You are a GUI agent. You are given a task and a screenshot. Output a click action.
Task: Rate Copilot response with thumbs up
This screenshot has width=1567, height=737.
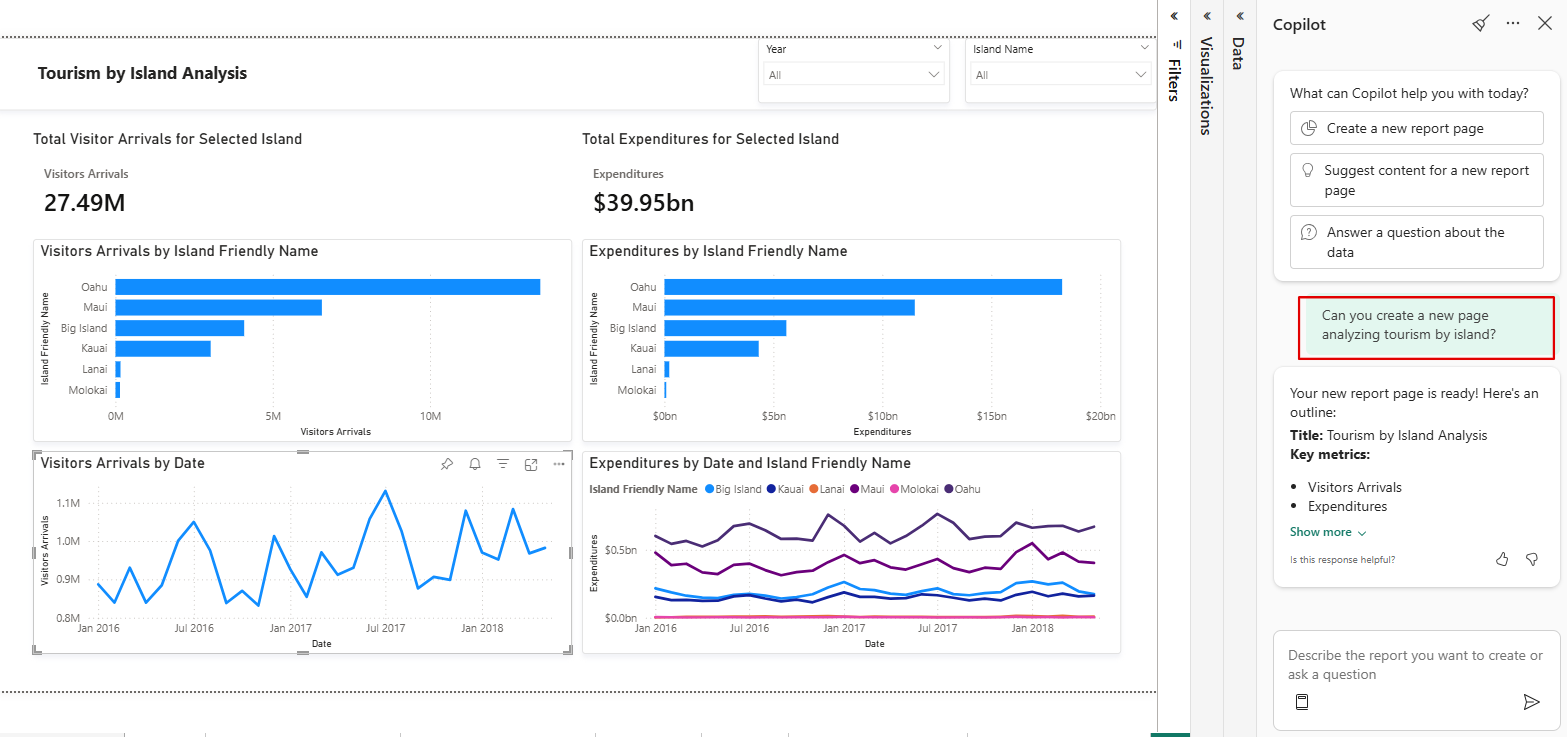pos(1502,559)
